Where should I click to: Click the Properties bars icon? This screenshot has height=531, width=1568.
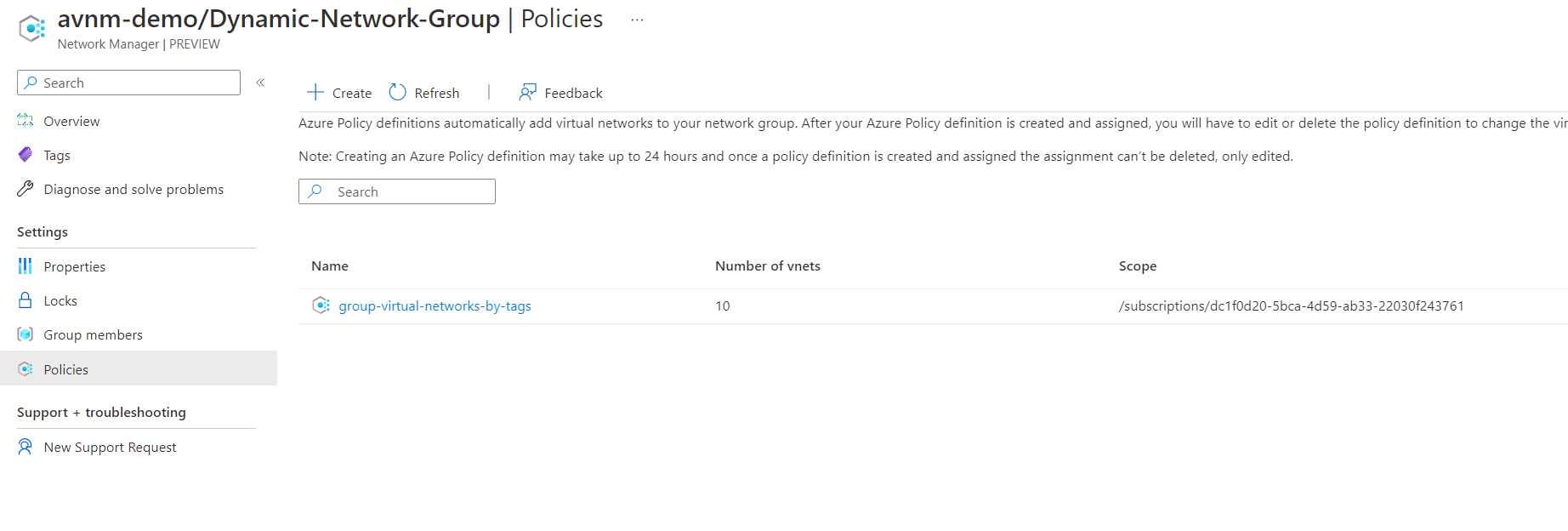(x=26, y=266)
